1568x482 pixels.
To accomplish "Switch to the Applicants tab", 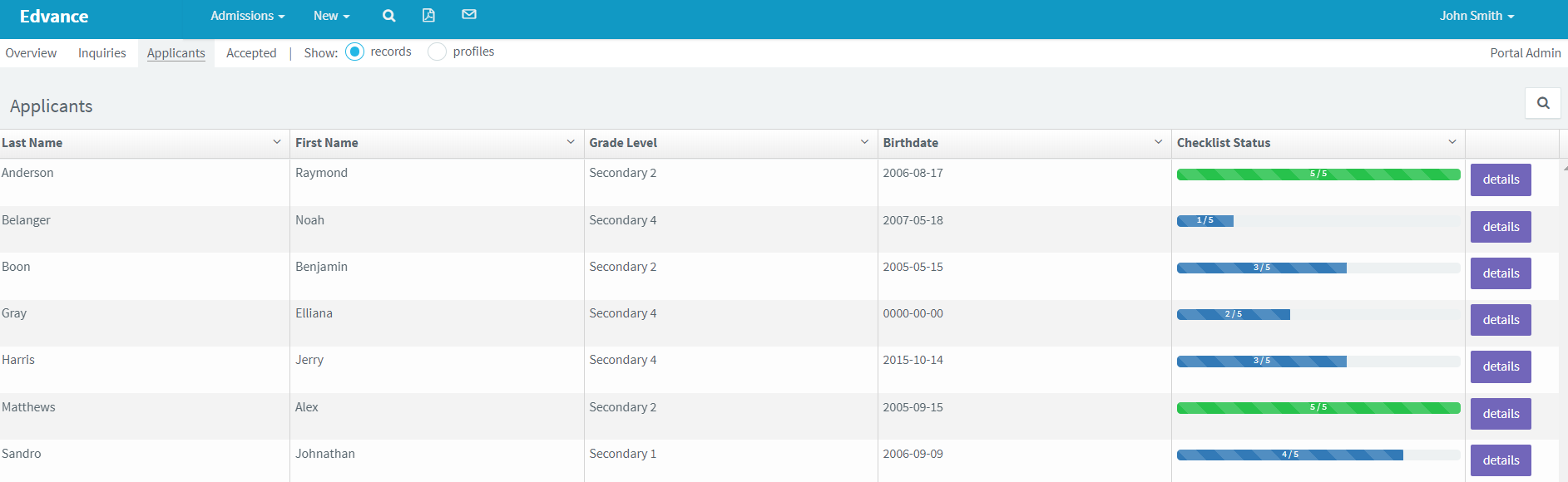I will click(176, 53).
